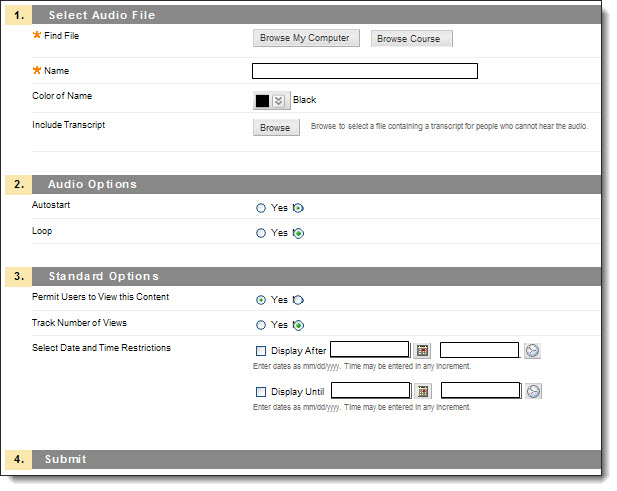The image size is (617, 491).
Task: Expand the Color of Name dropdown arrow
Action: coord(278,101)
